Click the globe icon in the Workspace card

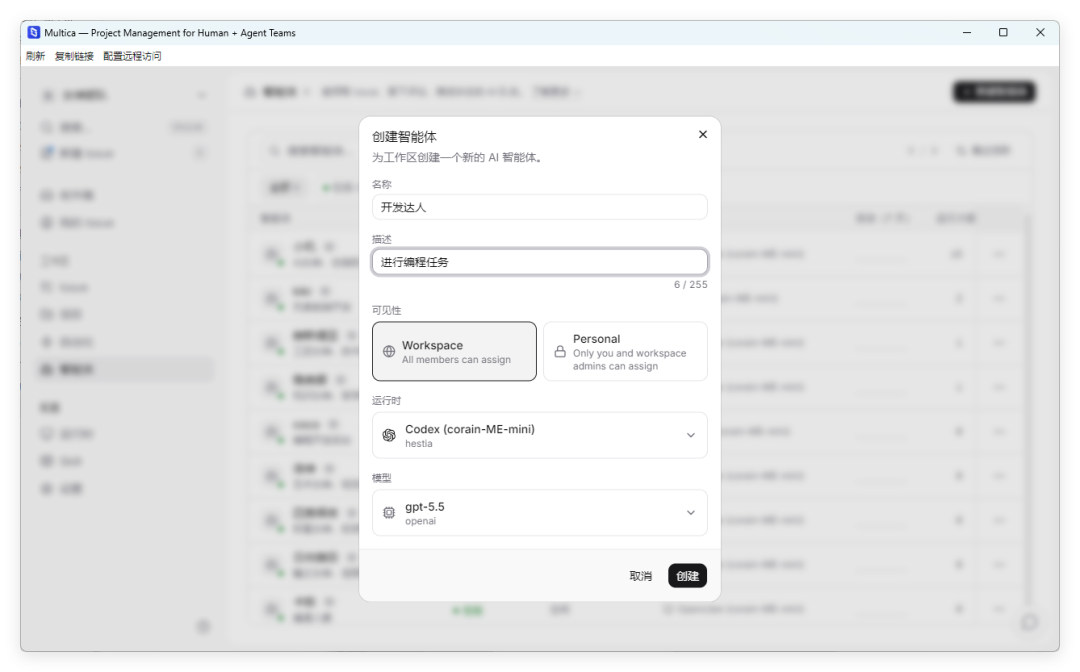(x=389, y=351)
